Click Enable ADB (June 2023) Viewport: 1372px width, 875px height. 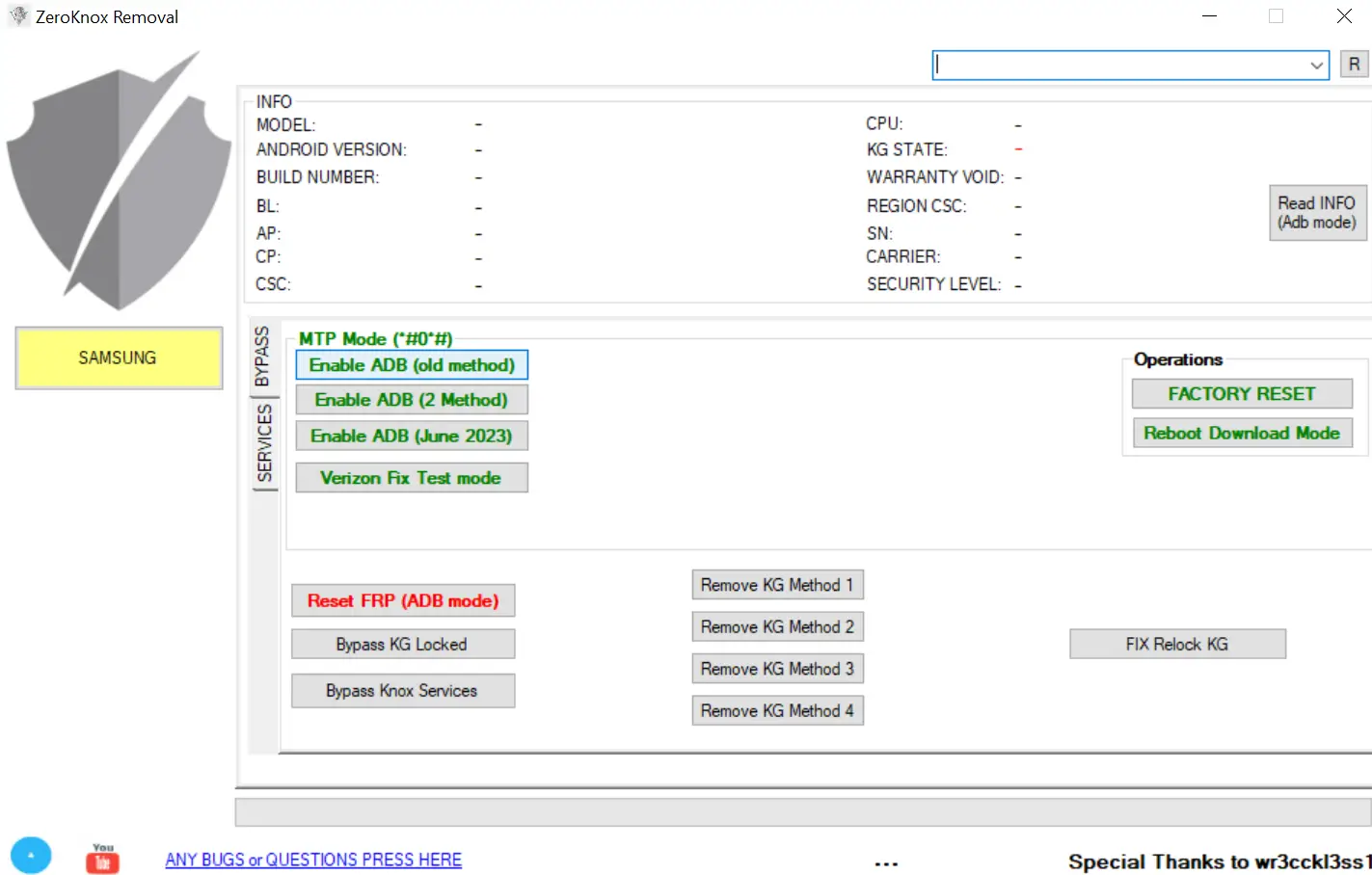point(412,436)
